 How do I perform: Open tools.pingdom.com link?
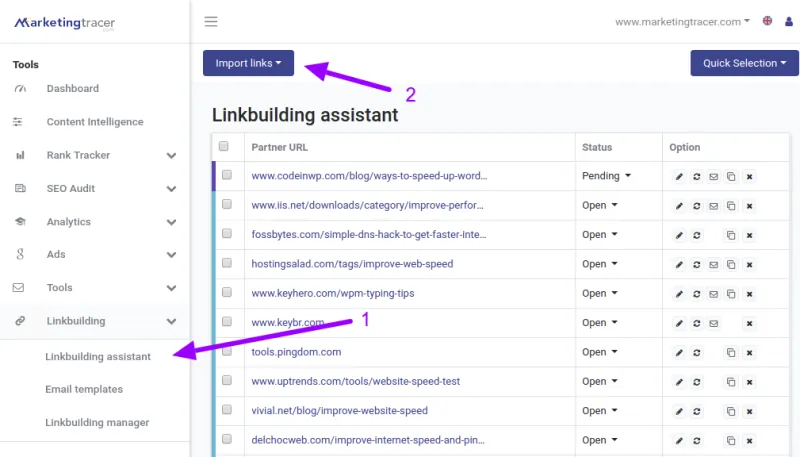coord(296,352)
